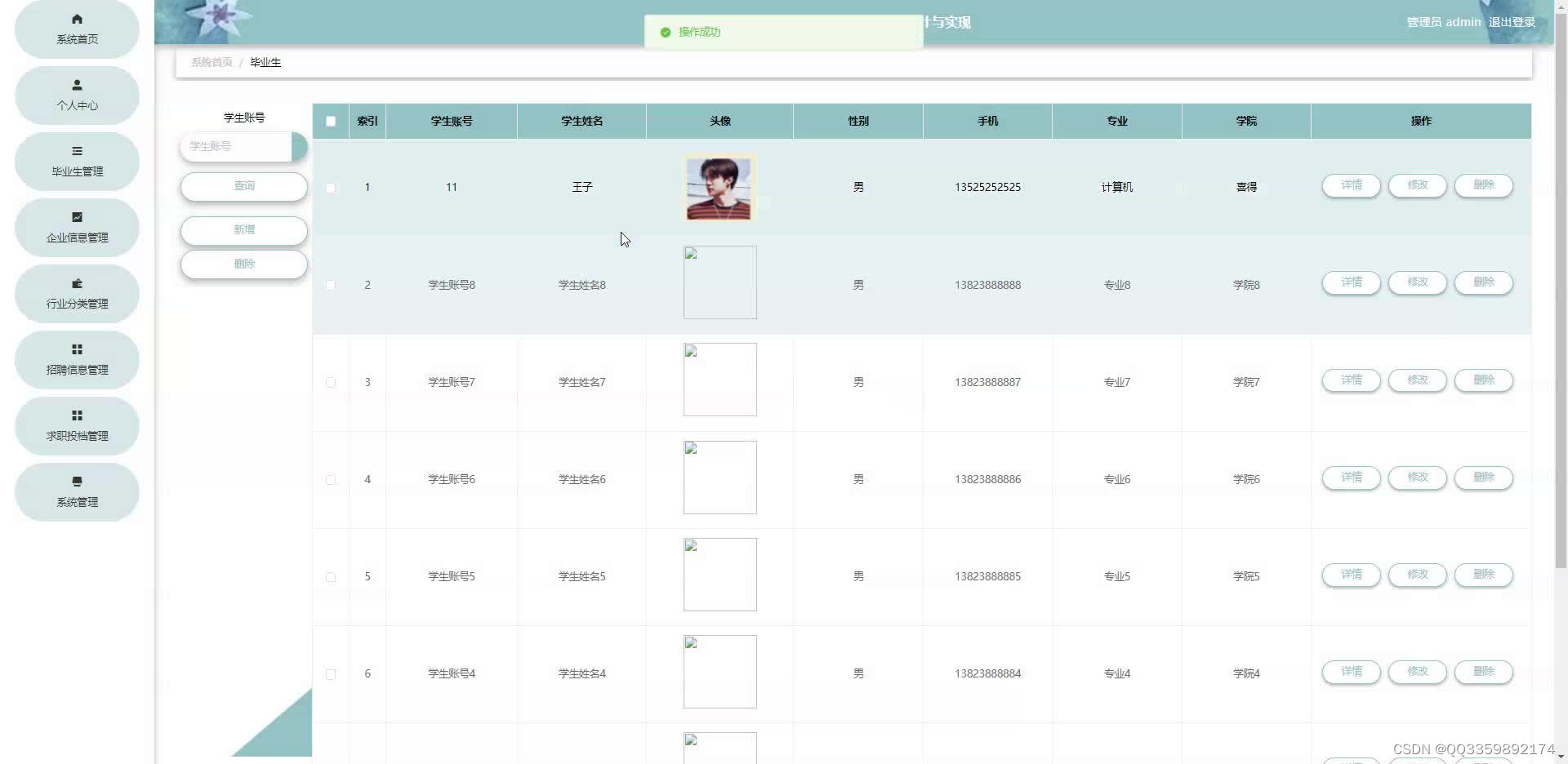Click 修改 for student 王子

(x=1418, y=185)
